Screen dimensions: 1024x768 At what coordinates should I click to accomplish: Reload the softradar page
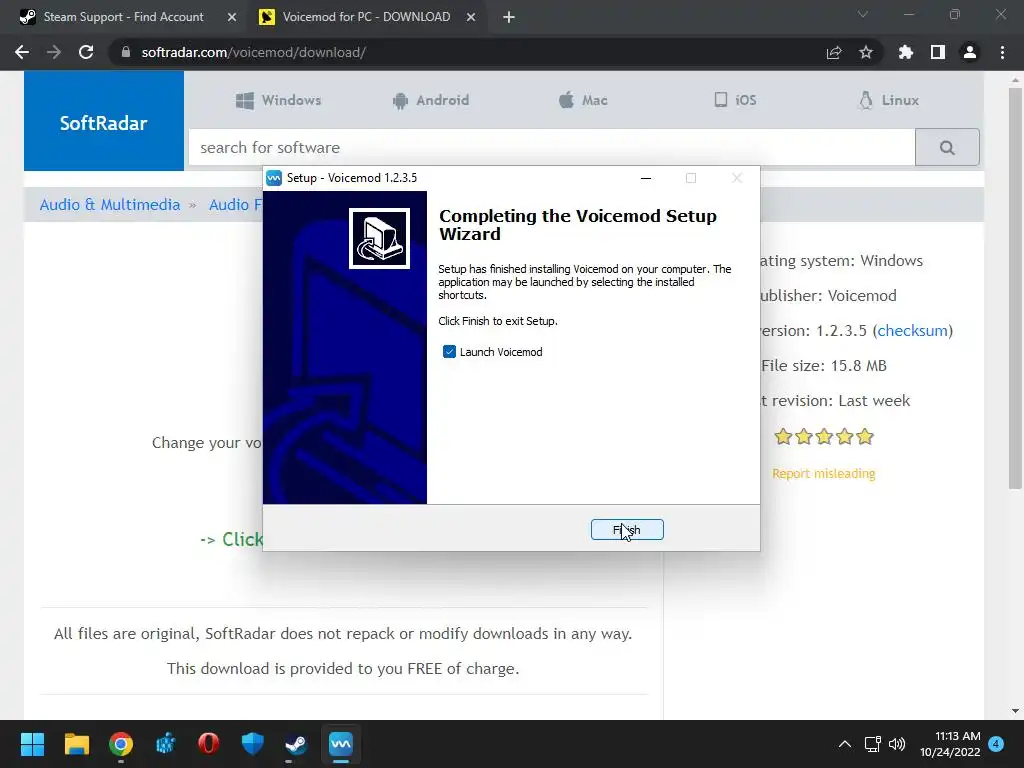86,52
